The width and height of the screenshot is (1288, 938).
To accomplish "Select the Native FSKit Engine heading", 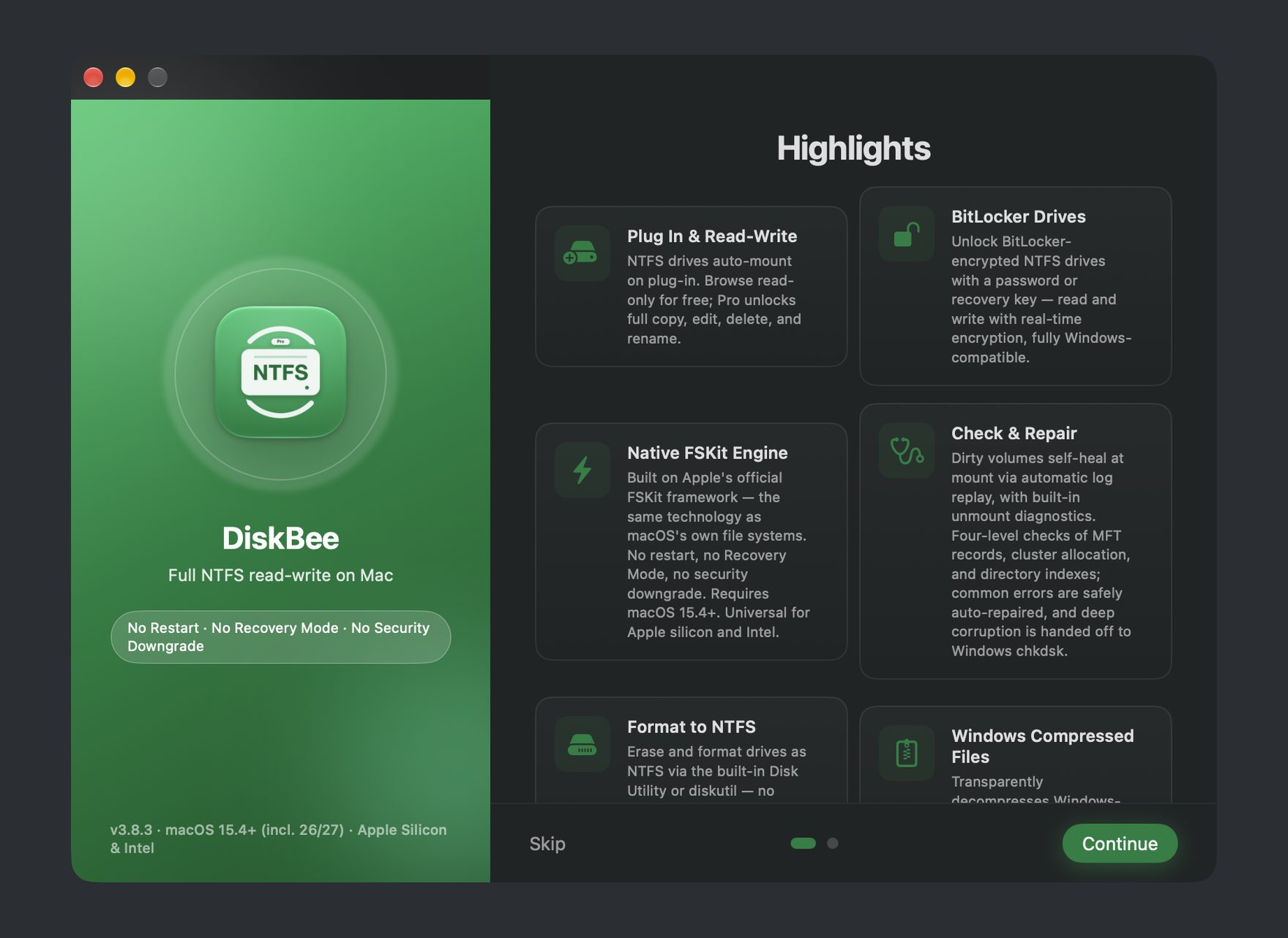I will (707, 453).
